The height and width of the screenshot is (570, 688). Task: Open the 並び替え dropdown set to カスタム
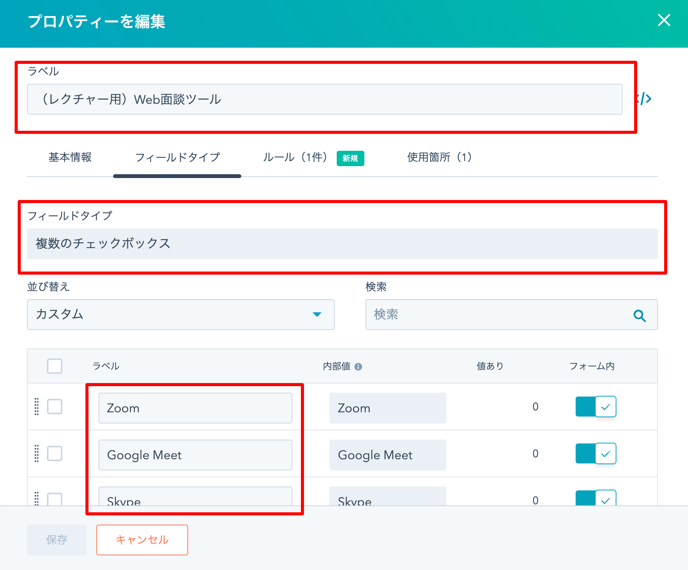tap(181, 315)
